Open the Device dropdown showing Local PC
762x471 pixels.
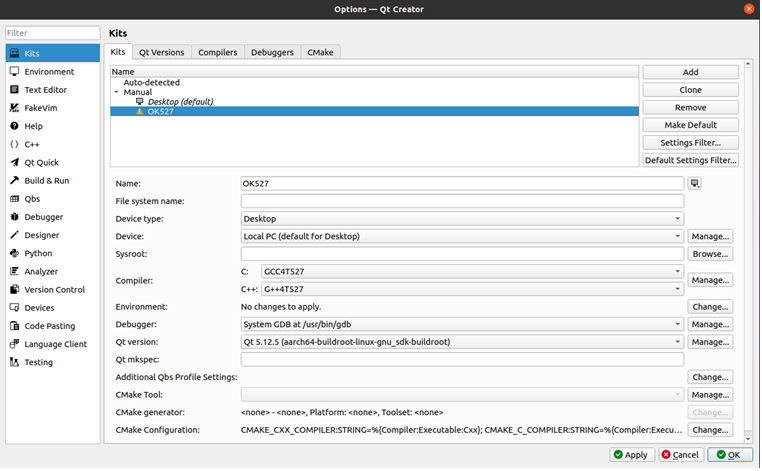(462, 236)
